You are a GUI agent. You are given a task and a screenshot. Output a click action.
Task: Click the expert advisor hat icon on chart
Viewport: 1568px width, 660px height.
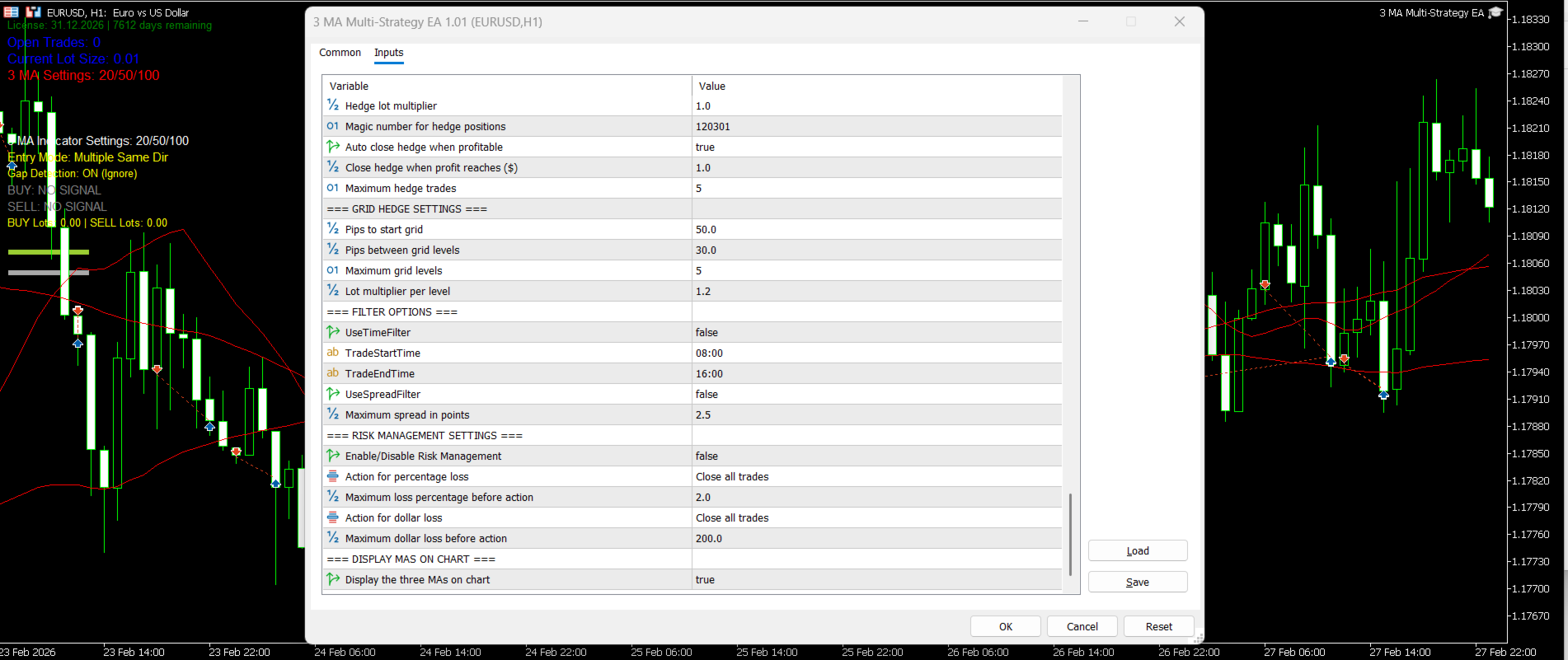(x=1495, y=12)
